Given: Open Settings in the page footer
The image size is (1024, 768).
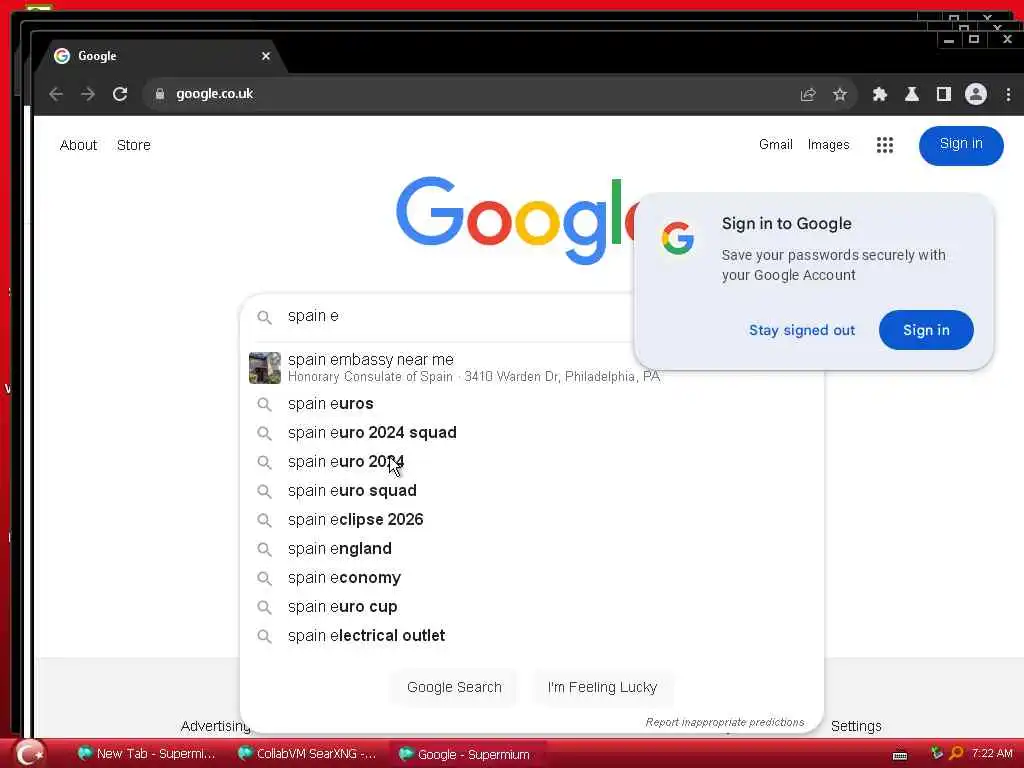Looking at the screenshot, I should coord(856,726).
